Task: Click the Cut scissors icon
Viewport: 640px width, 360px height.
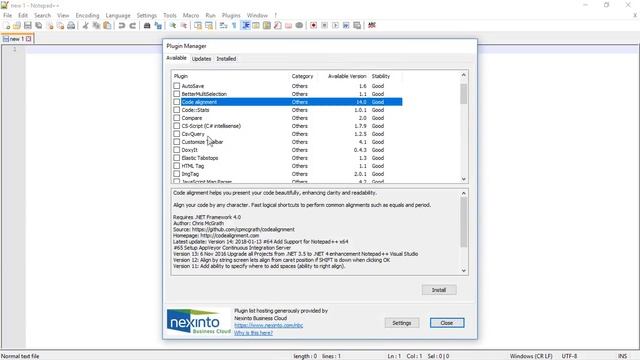Action: (x=85, y=26)
